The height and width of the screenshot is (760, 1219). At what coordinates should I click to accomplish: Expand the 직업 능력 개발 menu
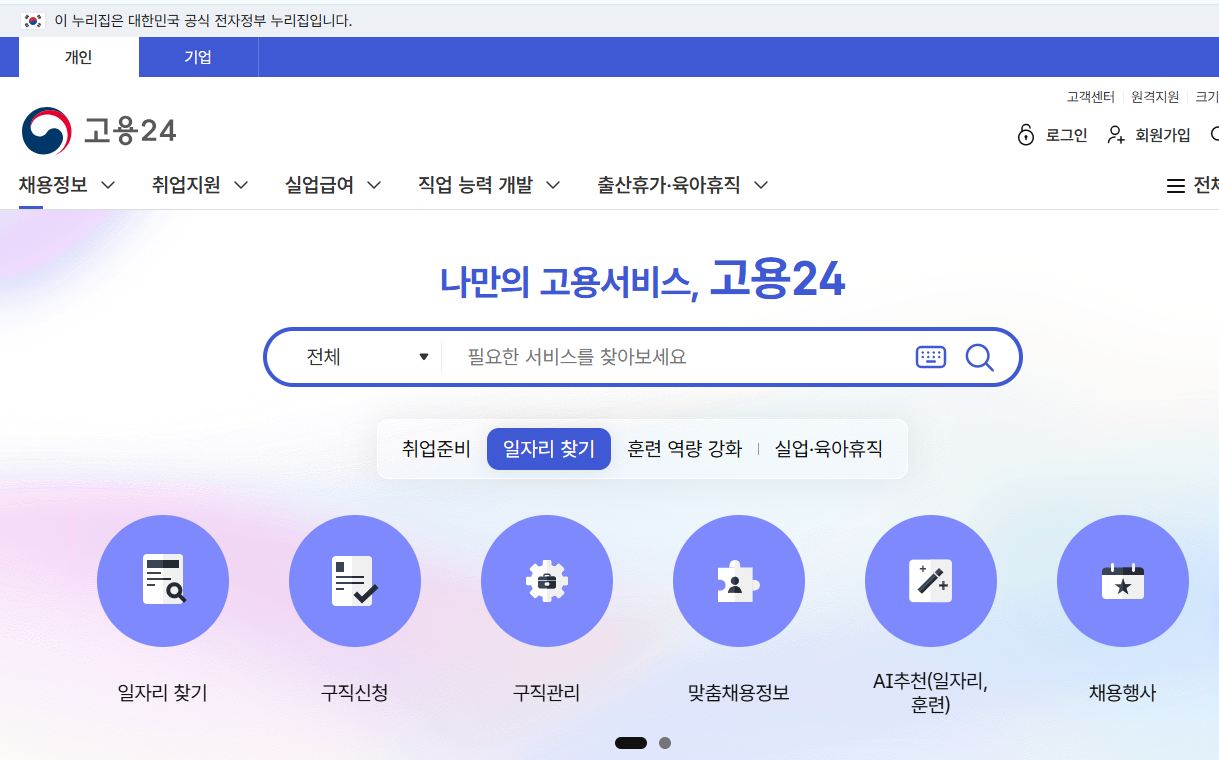[x=489, y=185]
